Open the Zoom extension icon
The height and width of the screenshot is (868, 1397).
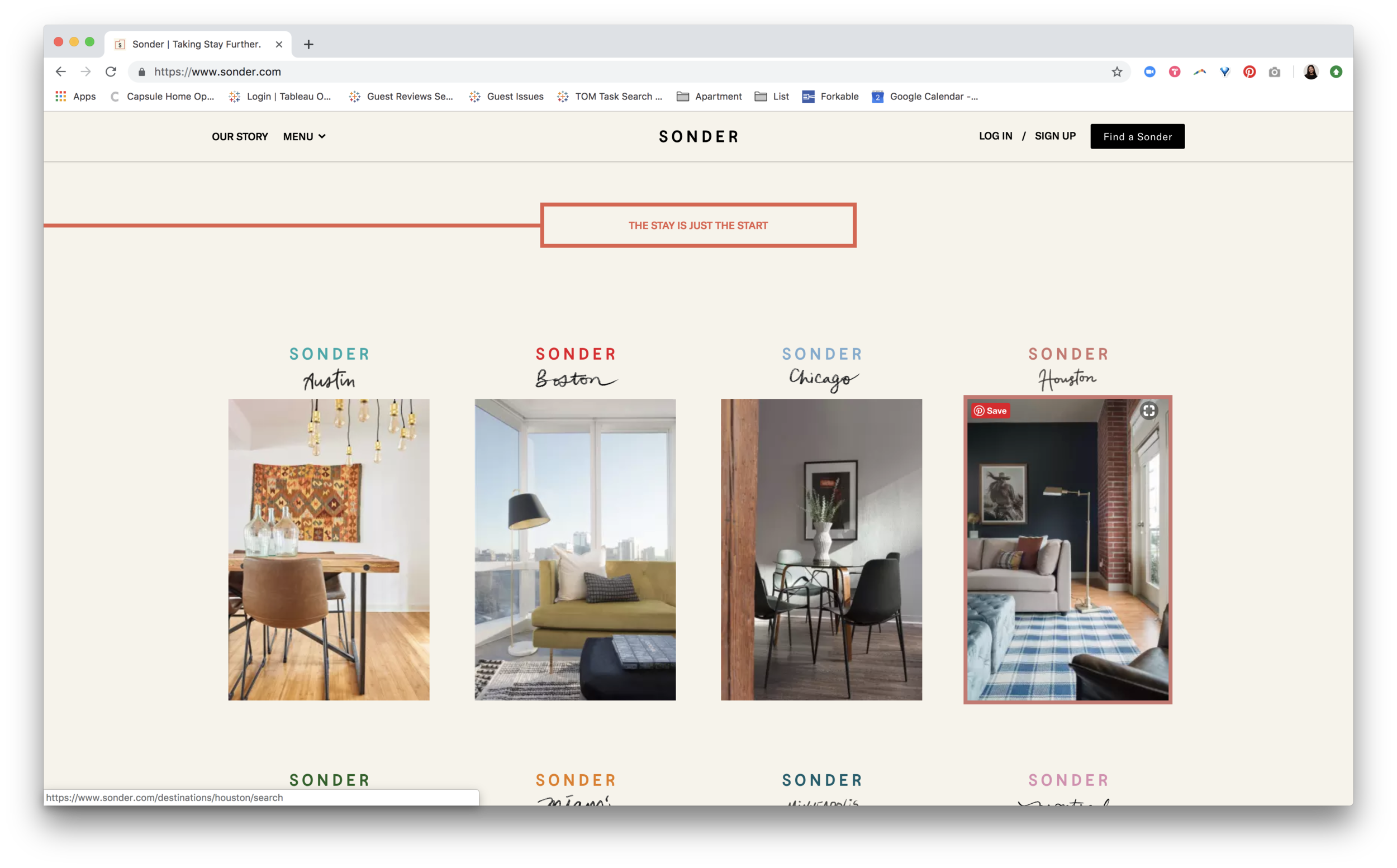point(1149,71)
